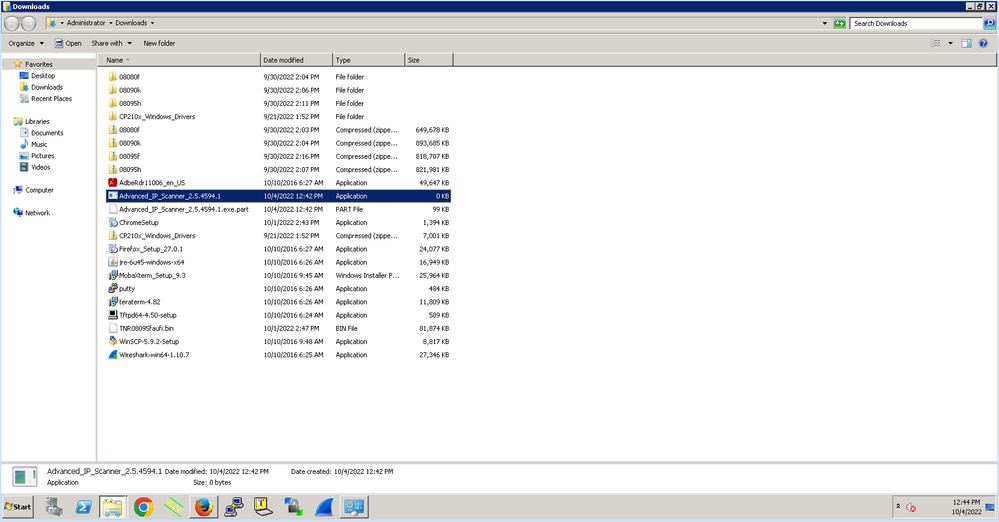
Task: Launch Firefox from the taskbar
Action: pos(203,507)
